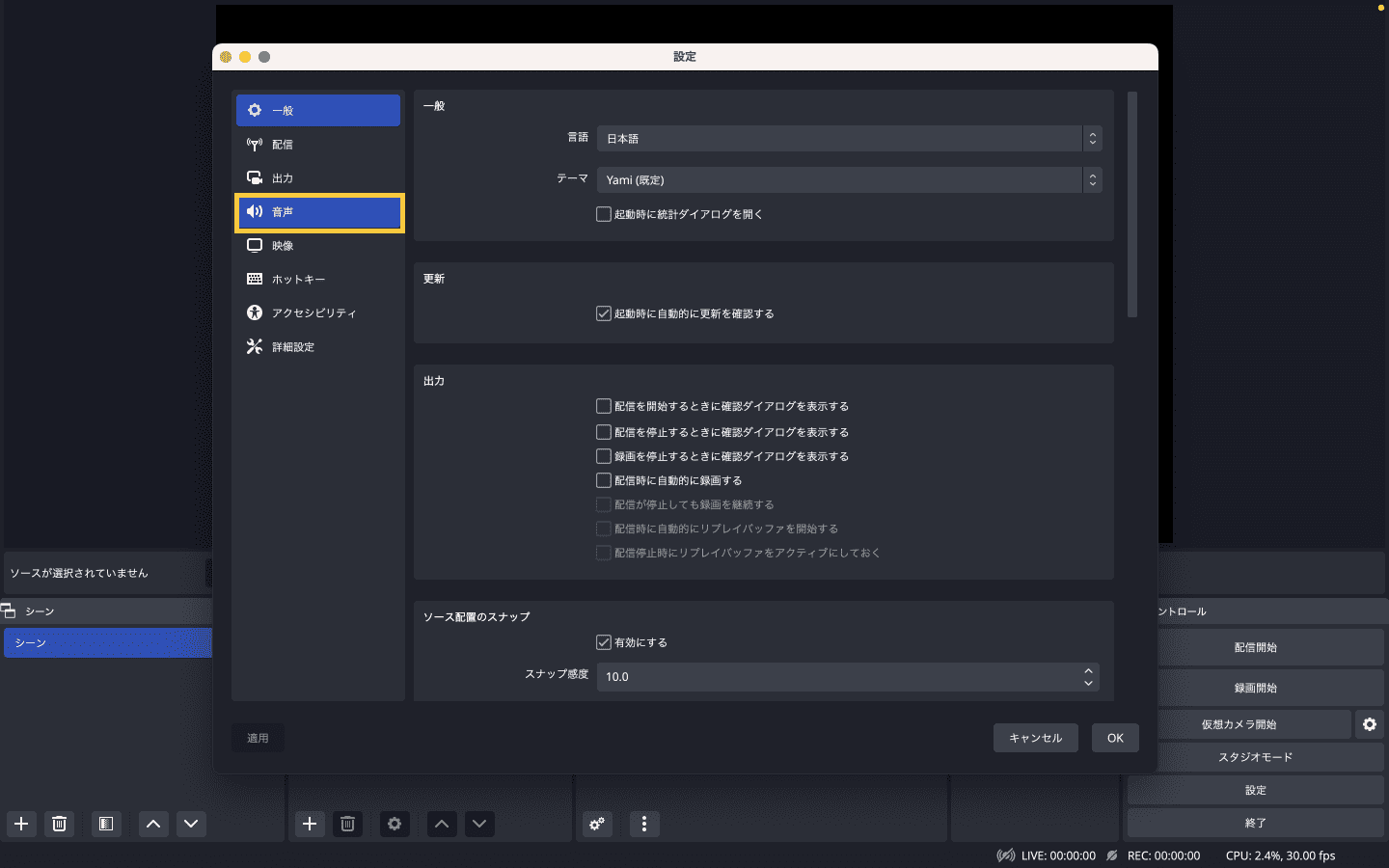Open audio mixer advanced properties gears icon
The image size is (1389, 868).
[x=598, y=824]
